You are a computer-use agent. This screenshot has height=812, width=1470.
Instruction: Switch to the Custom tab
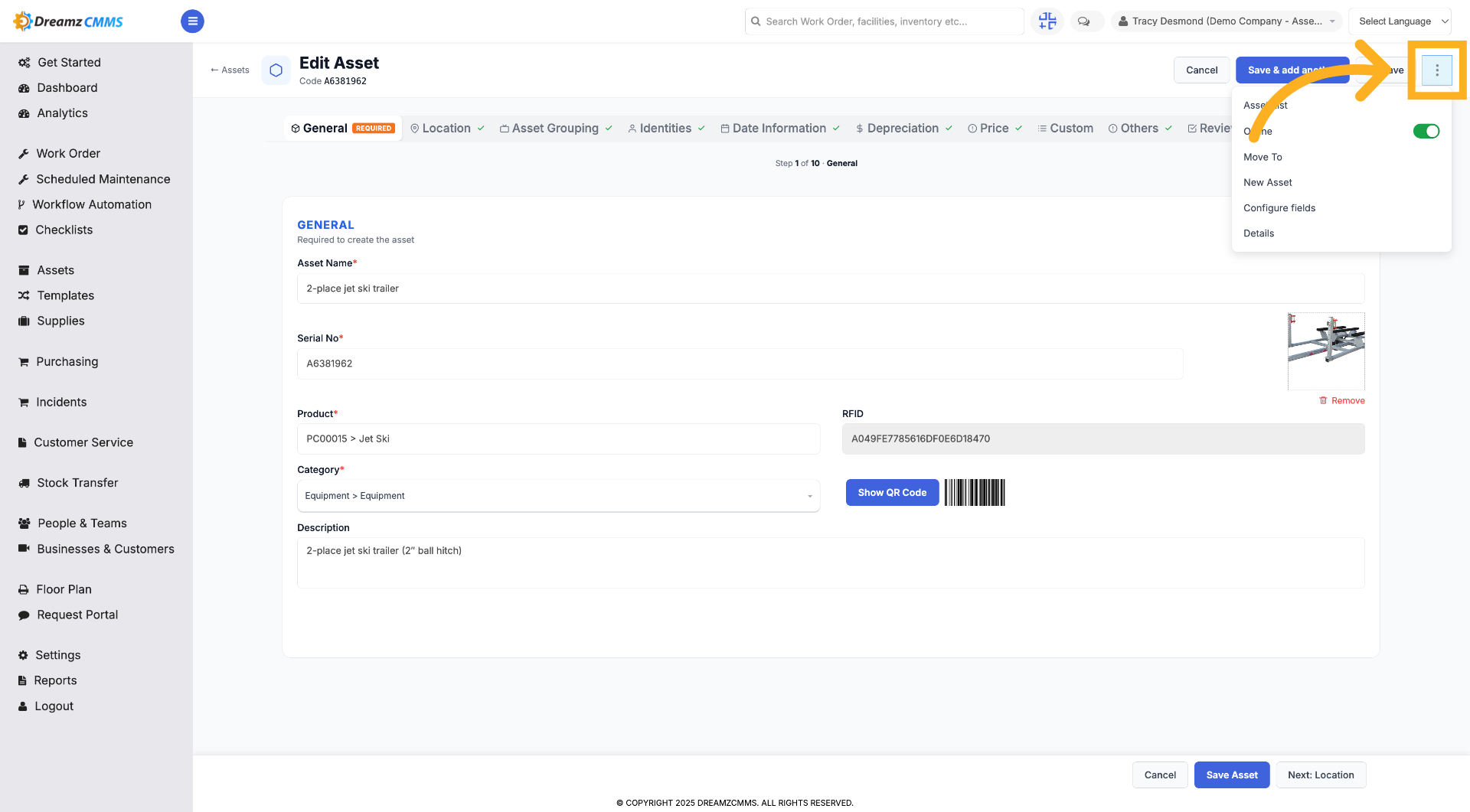(x=1065, y=129)
